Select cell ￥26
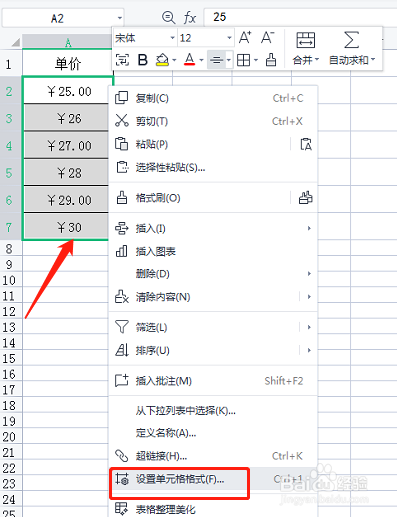The height and width of the screenshot is (517, 397). (66, 118)
